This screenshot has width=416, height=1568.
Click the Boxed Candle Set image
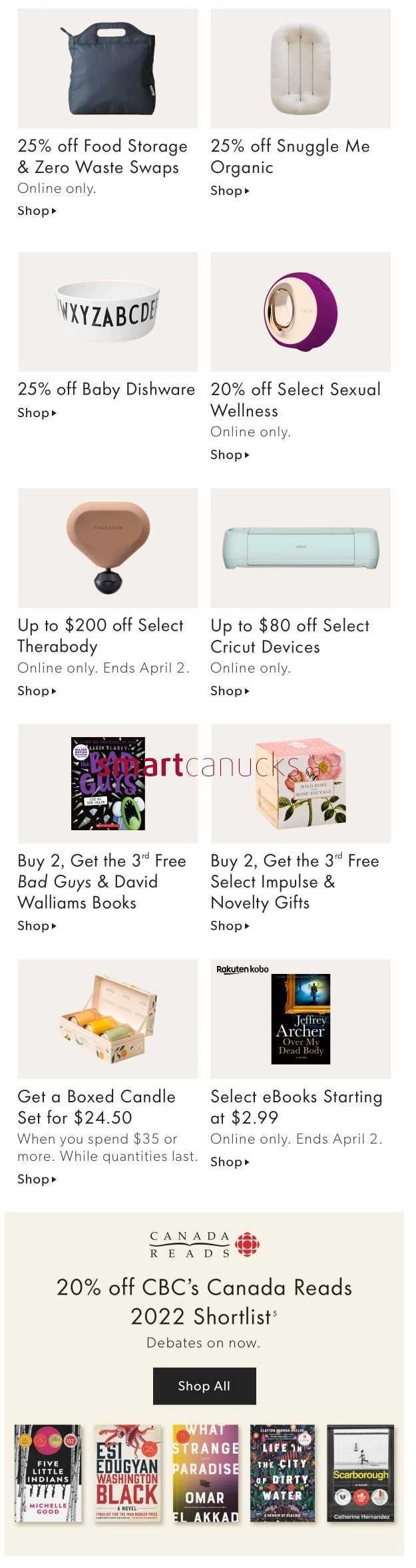click(x=108, y=1019)
